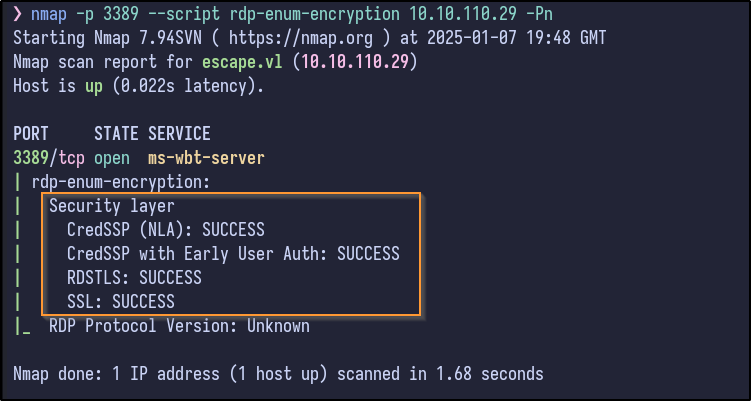
Task: Click the SSL: SUCCESS result
Action: (120, 301)
